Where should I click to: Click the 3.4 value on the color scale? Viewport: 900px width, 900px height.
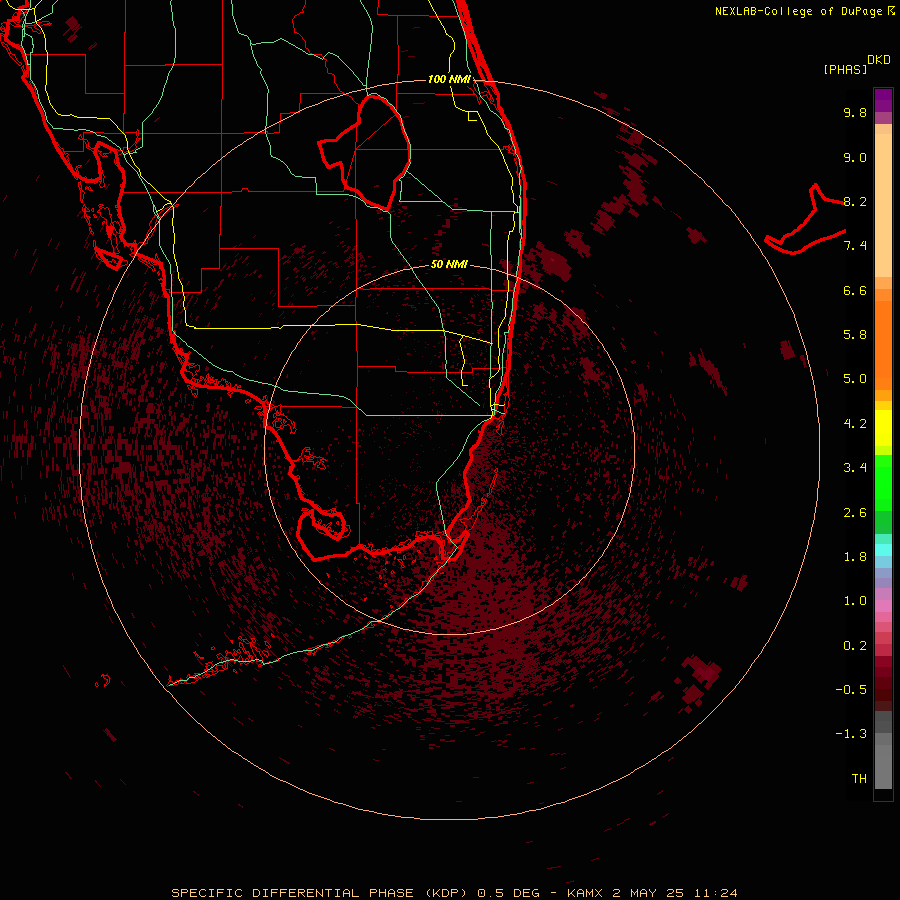click(855, 468)
